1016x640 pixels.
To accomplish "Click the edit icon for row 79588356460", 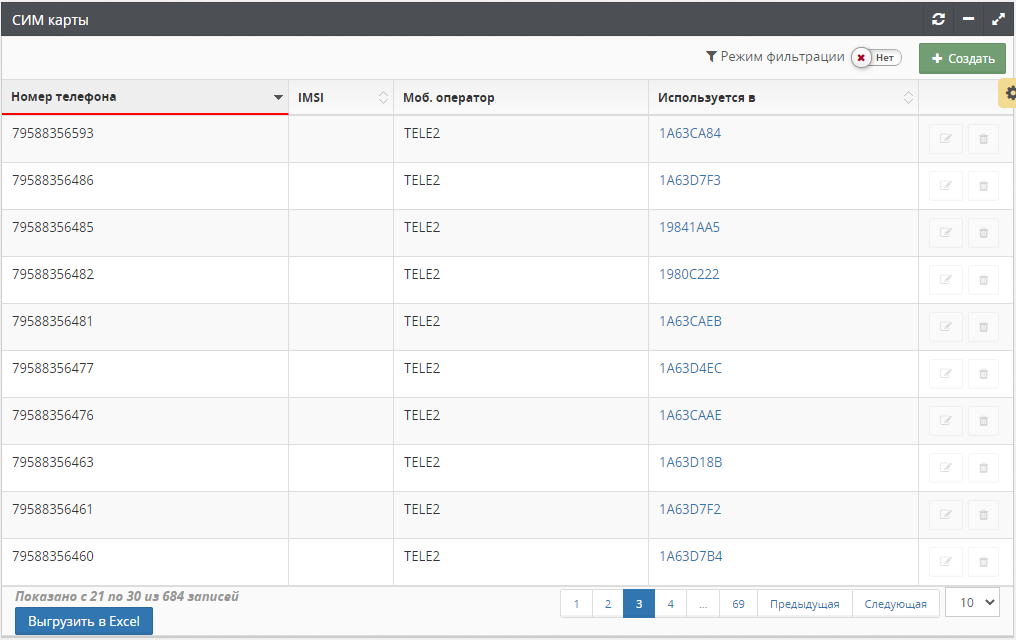I will coord(945,562).
